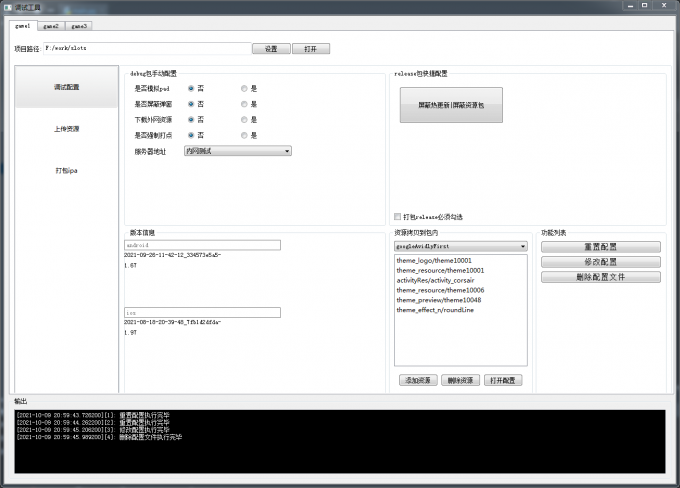Viewport: 680px width, 488px height.
Task: Click the 修改配置 button
Action: (601, 262)
